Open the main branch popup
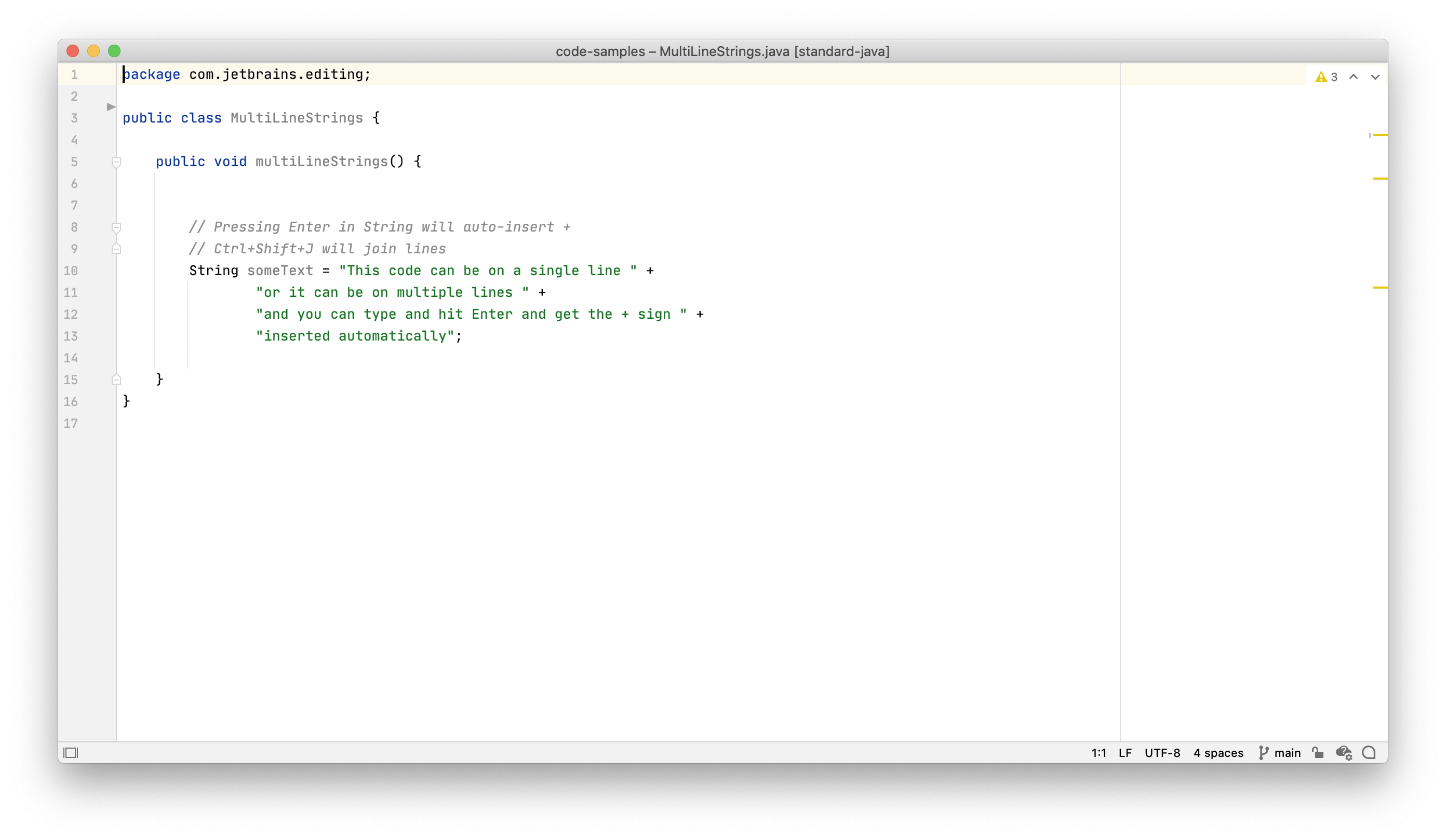The height and width of the screenshot is (840, 1446). (1287, 752)
